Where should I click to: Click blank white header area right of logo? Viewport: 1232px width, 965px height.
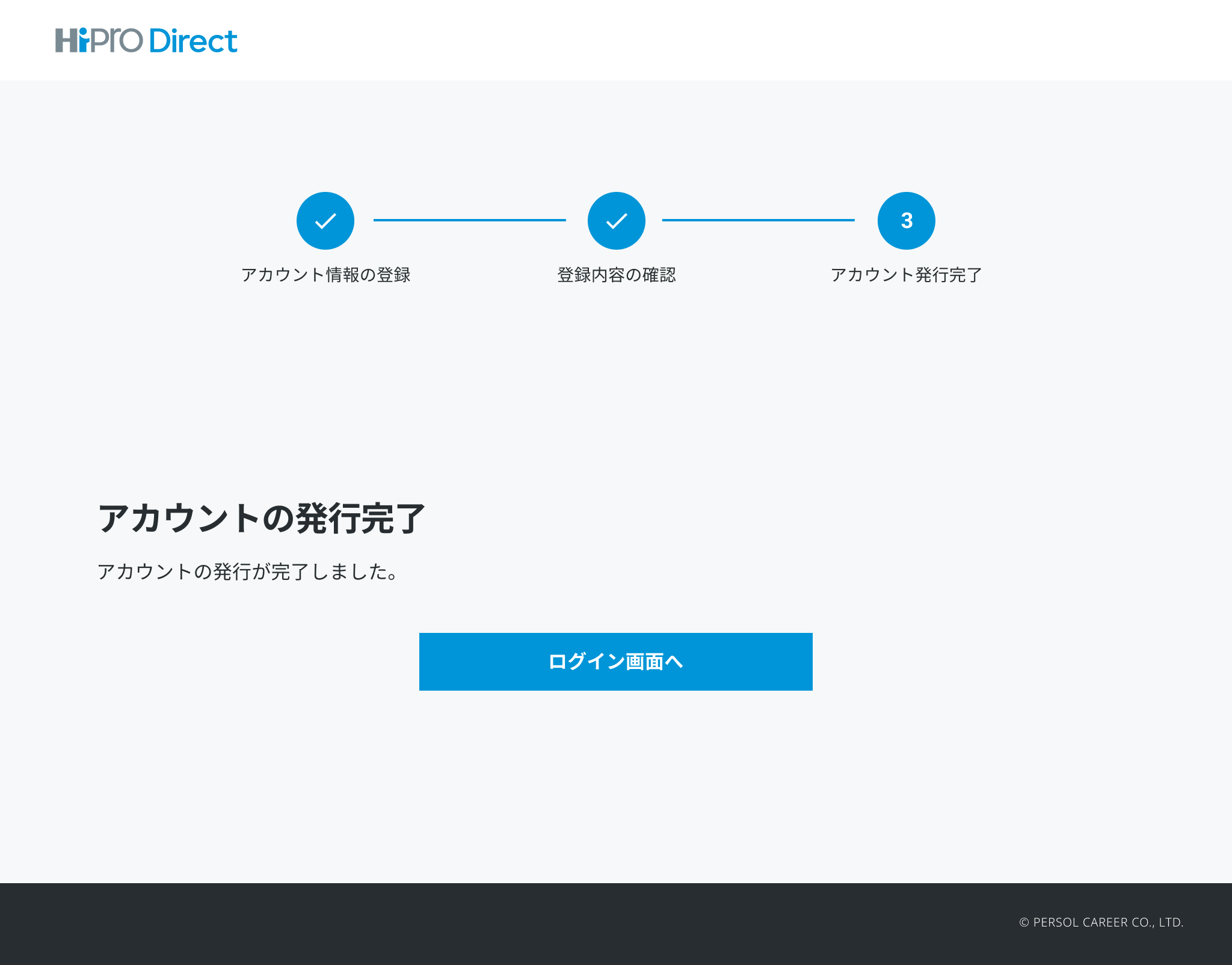(722, 40)
